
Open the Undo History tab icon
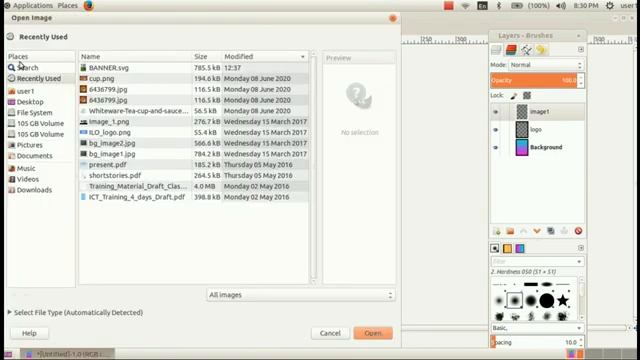(x=541, y=50)
